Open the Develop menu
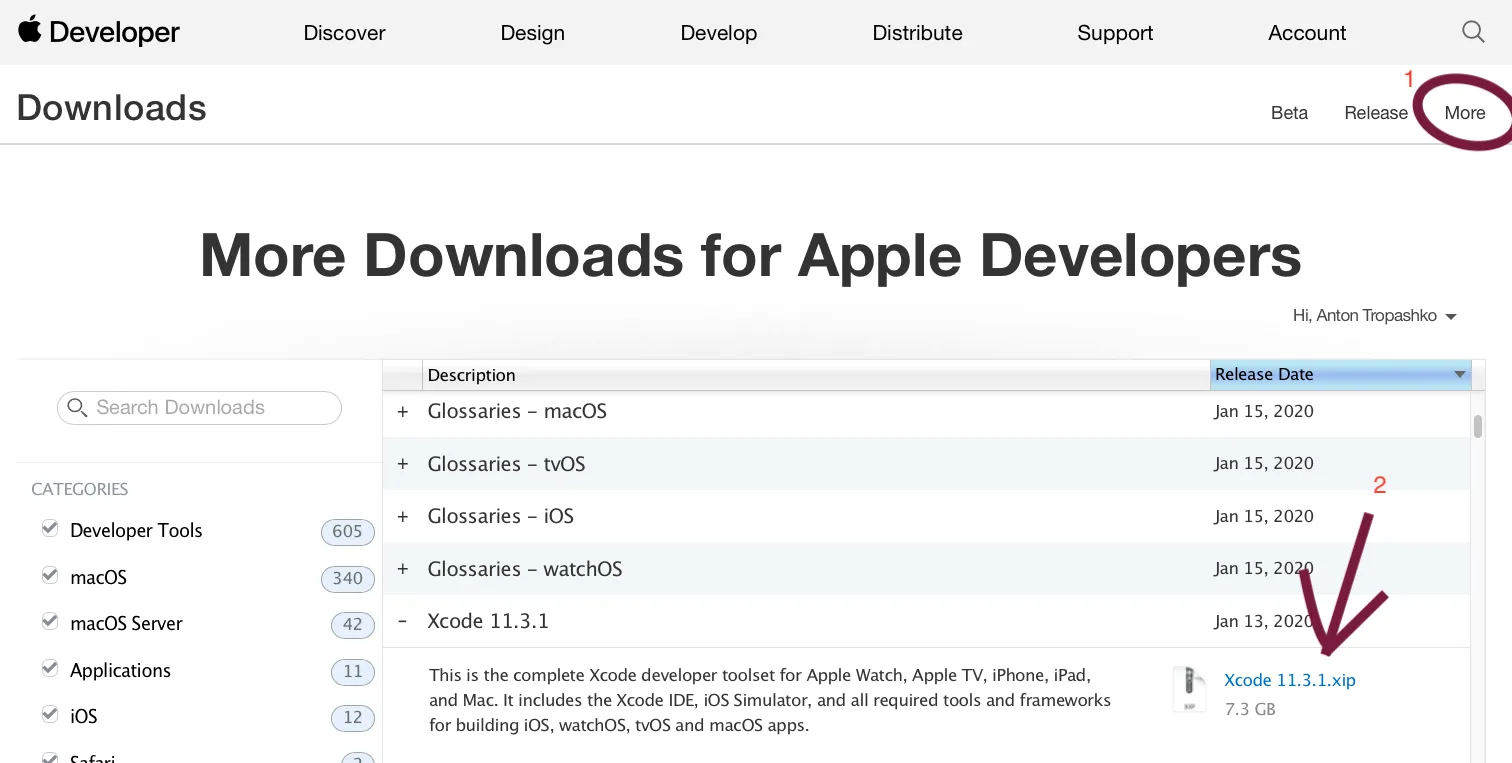This screenshot has width=1512, height=763. [x=719, y=33]
